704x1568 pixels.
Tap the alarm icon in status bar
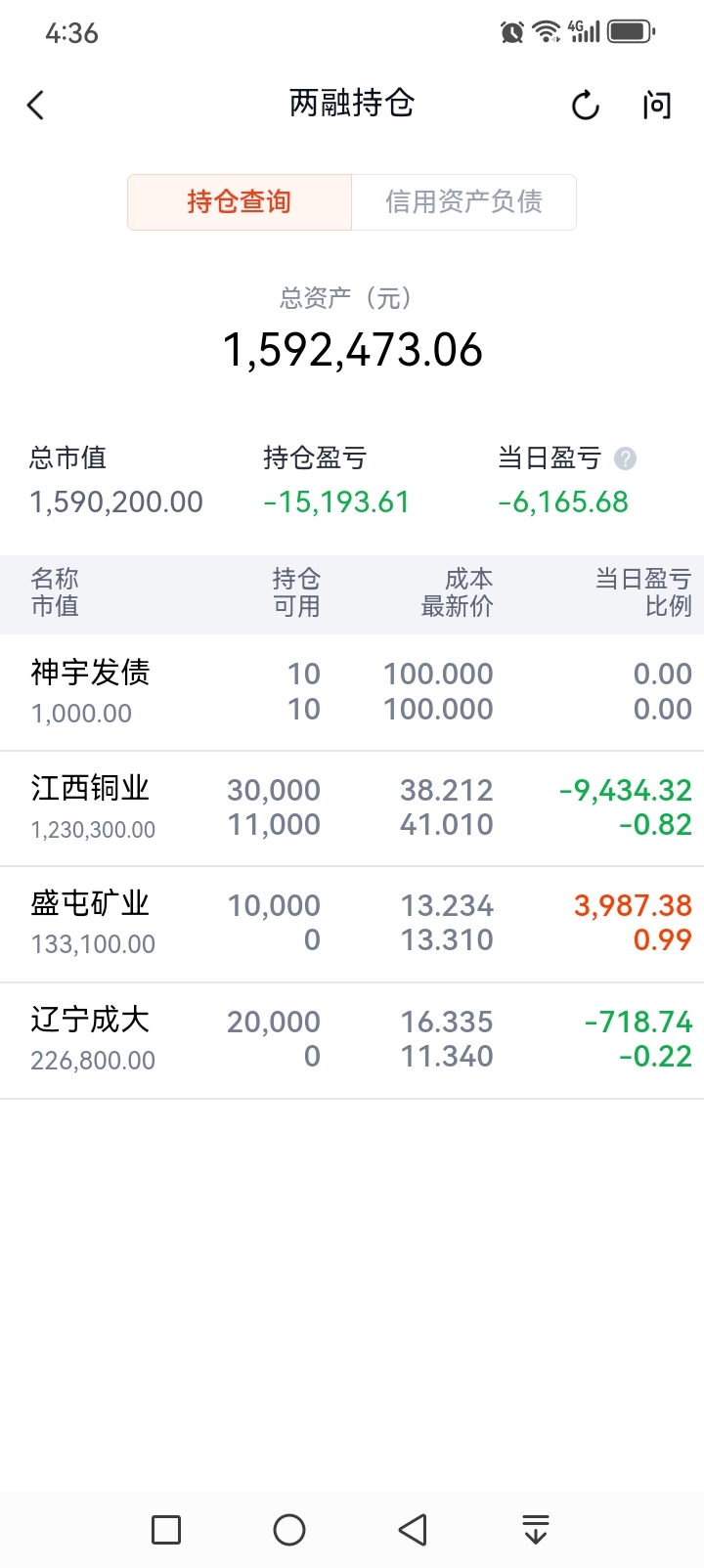pyautogui.click(x=511, y=32)
